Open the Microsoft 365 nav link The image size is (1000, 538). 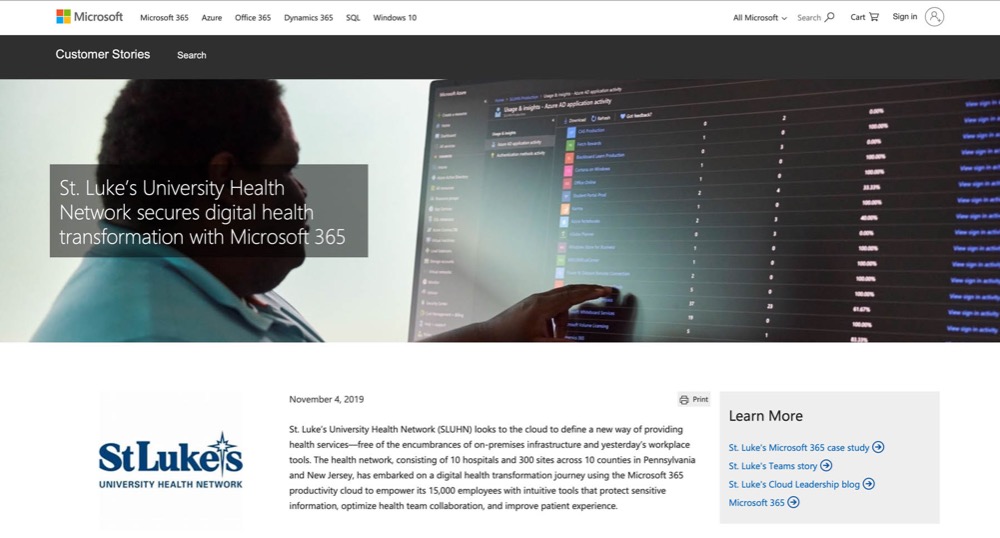pyautogui.click(x=164, y=18)
